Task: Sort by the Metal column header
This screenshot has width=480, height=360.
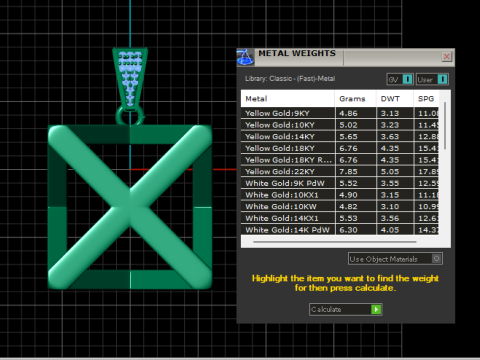Action: click(x=288, y=99)
